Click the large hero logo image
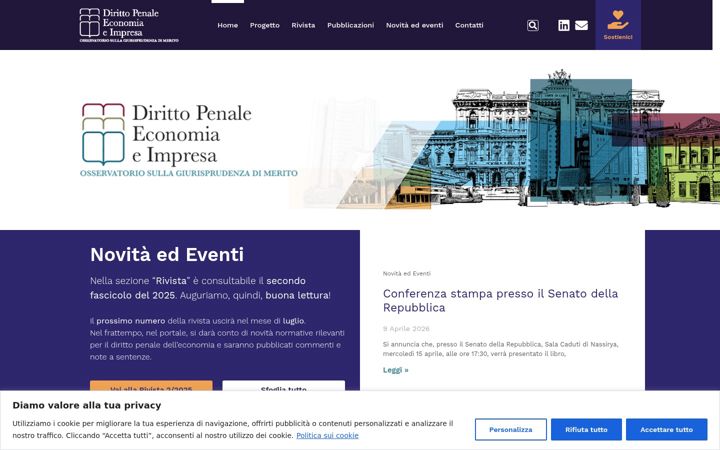This screenshot has height=450, width=720. tap(189, 140)
